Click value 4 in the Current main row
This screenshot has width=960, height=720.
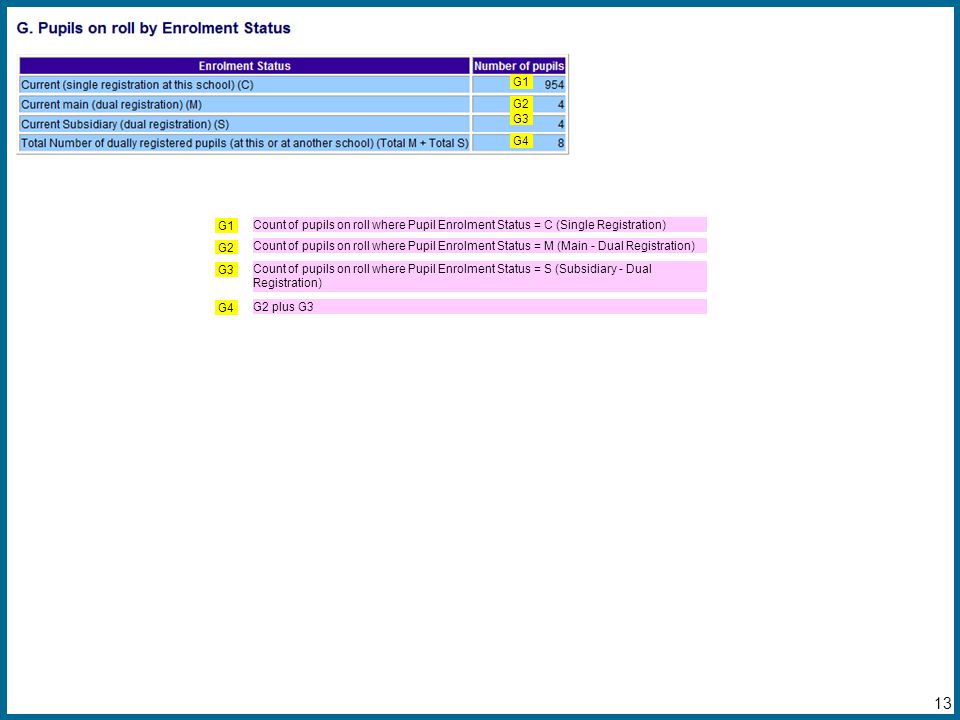tap(561, 105)
